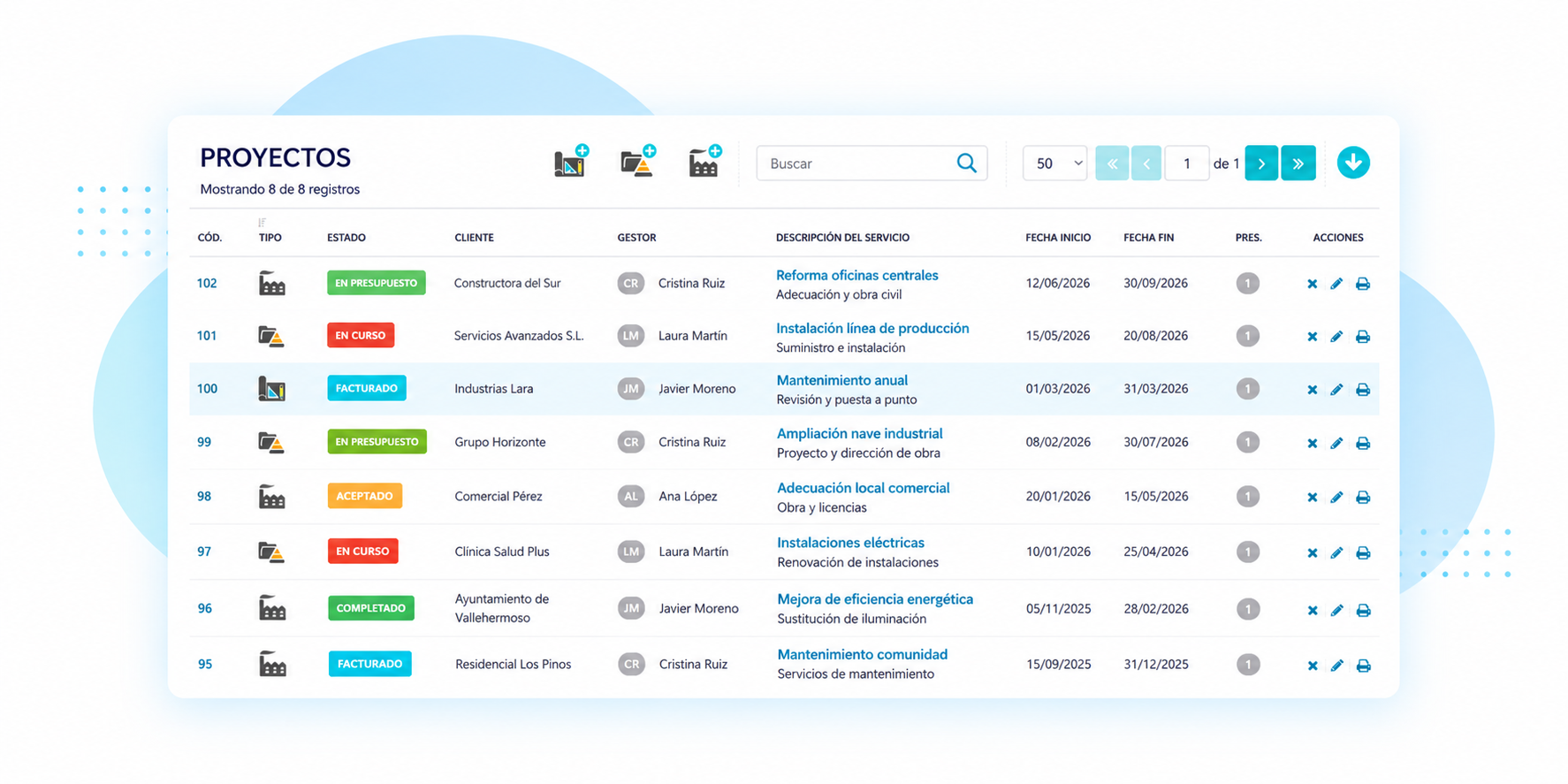Viewport: 1568px width, 784px height.
Task: Jump to the last page
Action: click(x=1298, y=164)
